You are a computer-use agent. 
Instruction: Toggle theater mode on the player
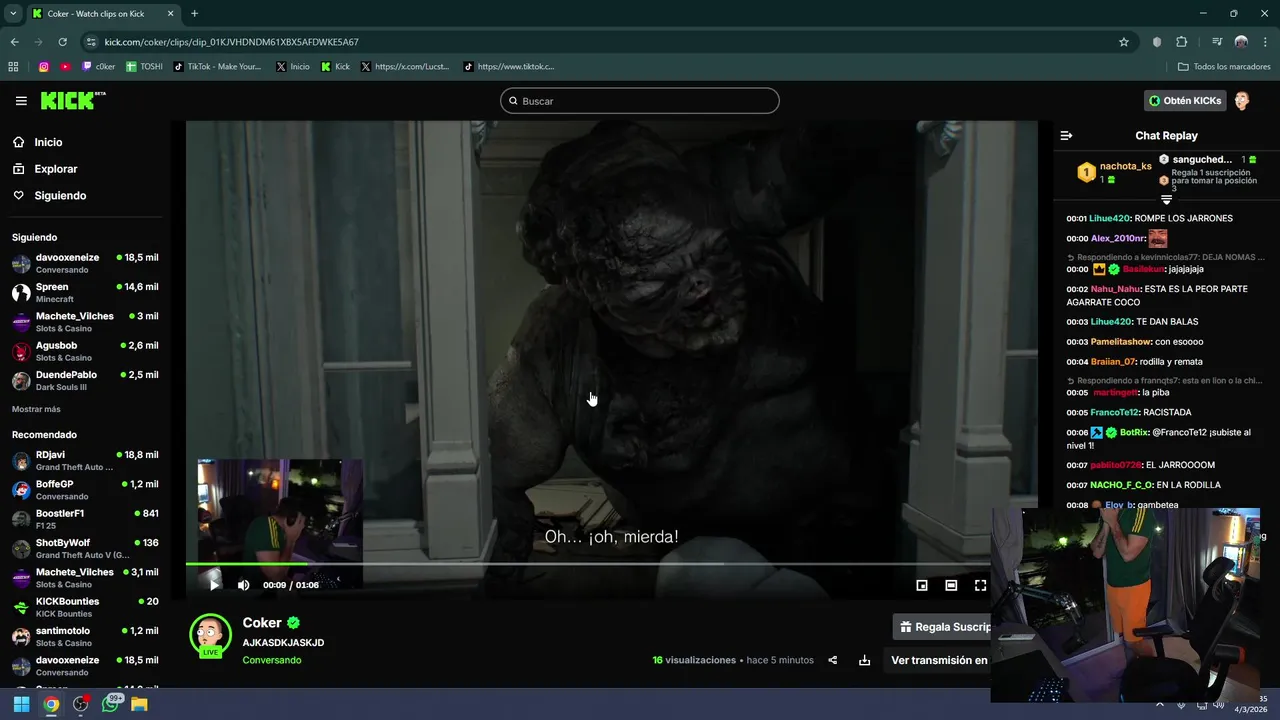pyautogui.click(x=951, y=585)
